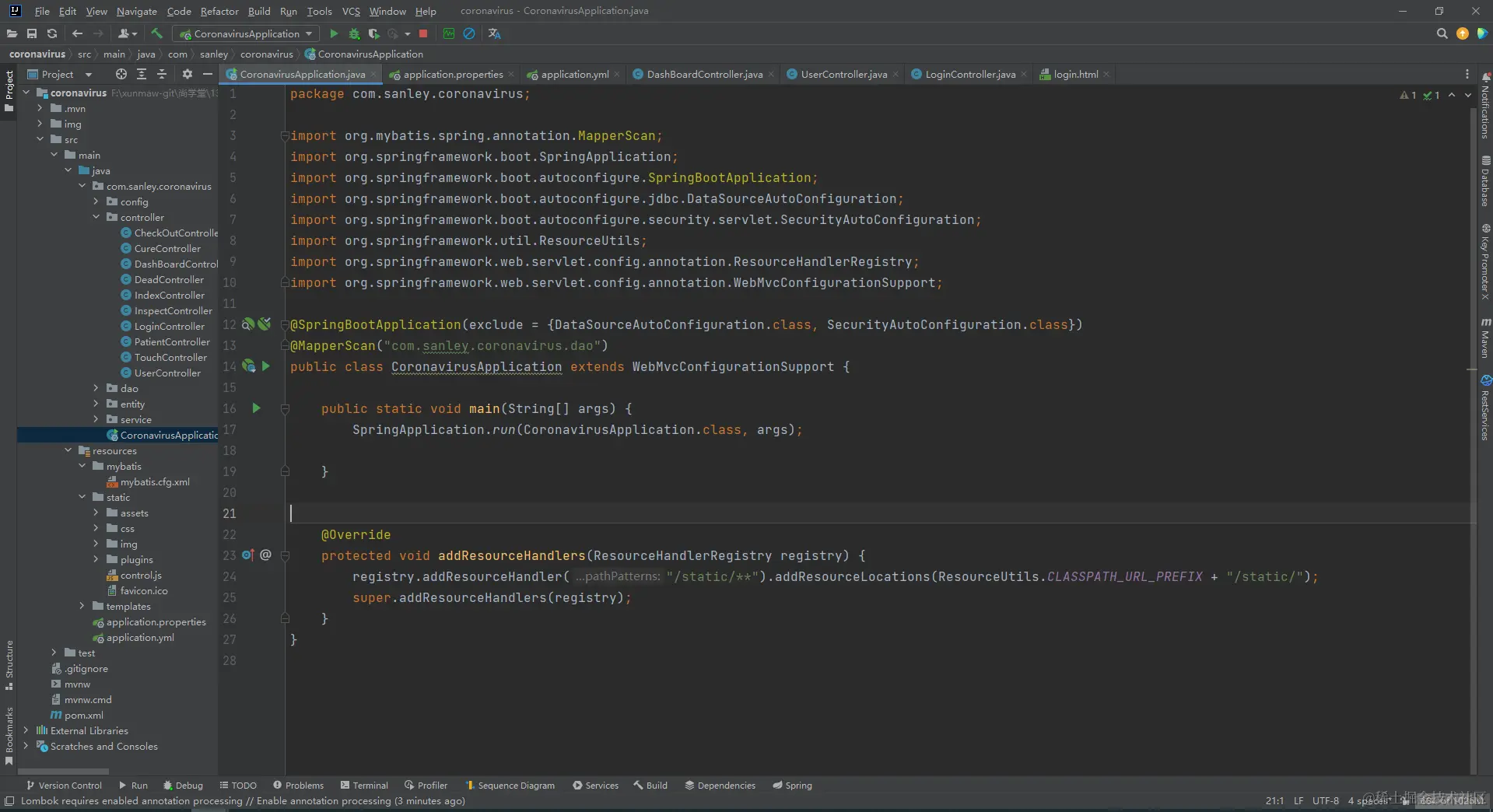
Task: Start debugging with the green bug icon
Action: pyautogui.click(x=354, y=33)
